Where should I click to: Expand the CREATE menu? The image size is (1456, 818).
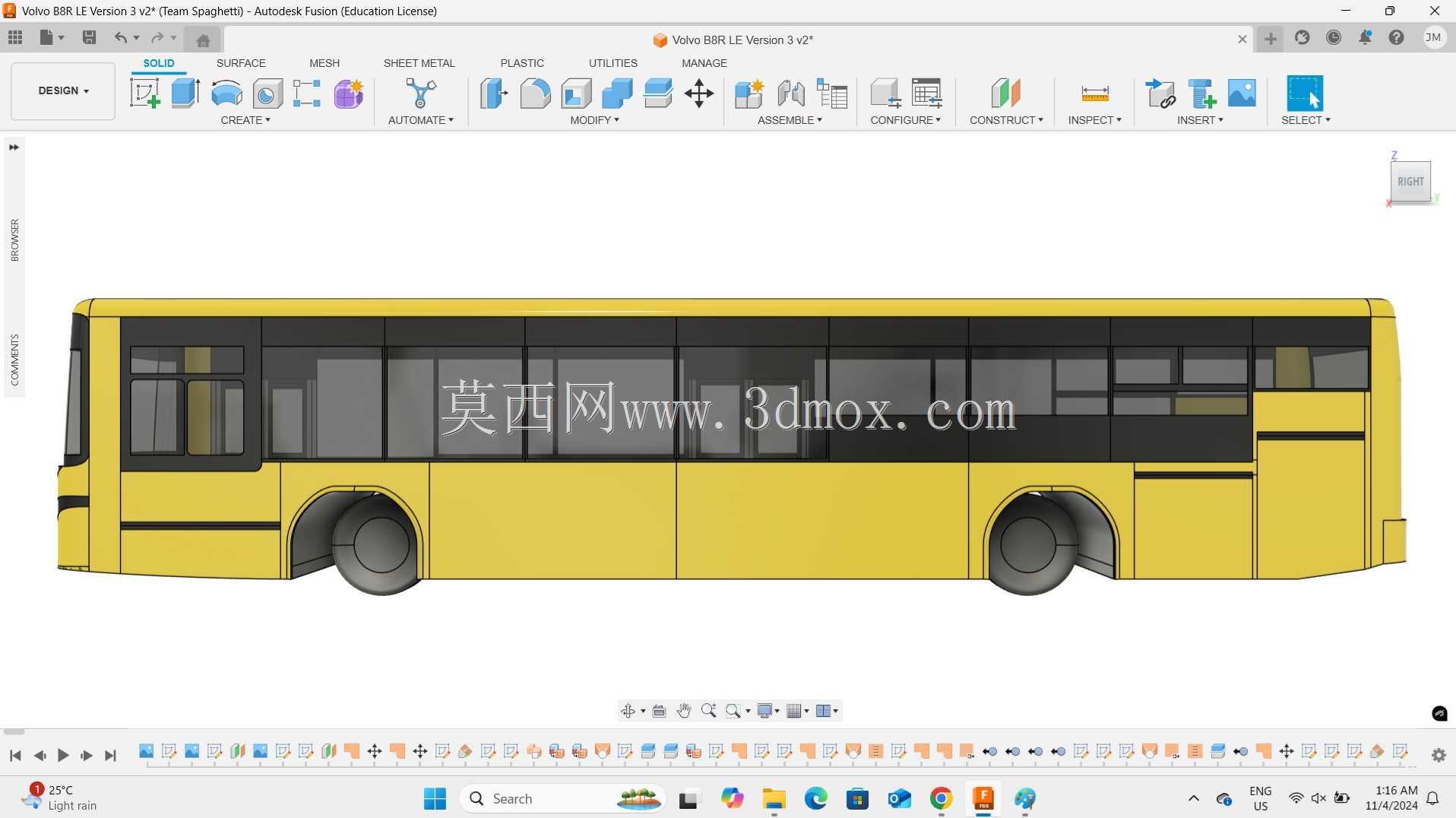245,120
